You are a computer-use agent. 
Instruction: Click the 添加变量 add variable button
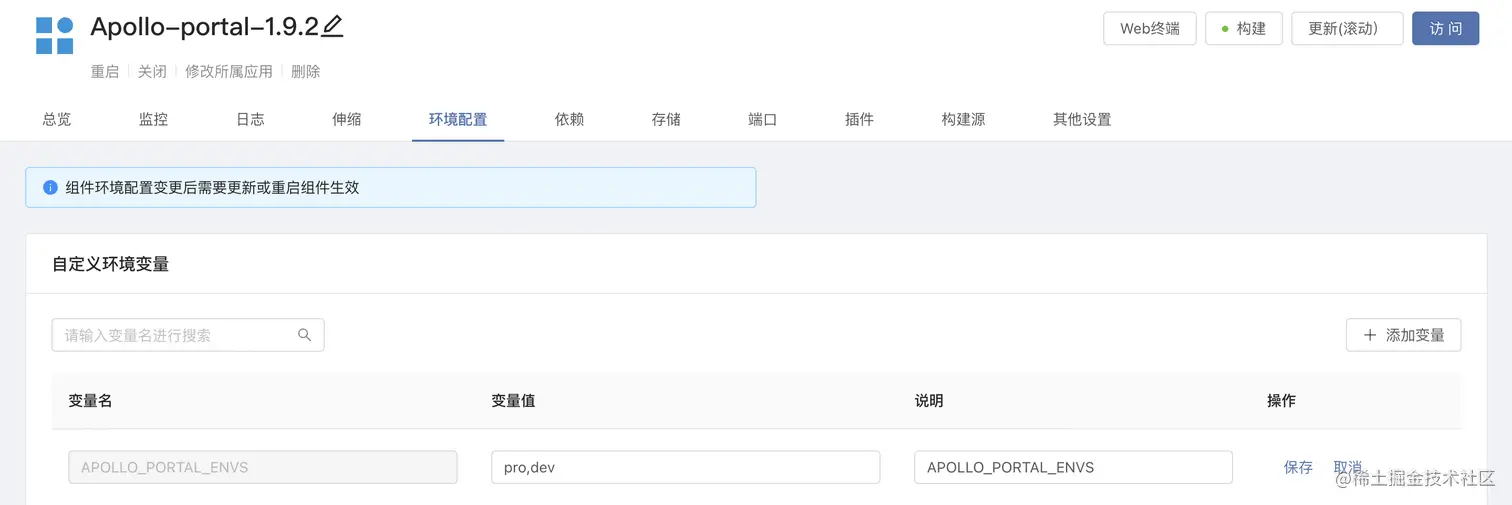[x=1403, y=335]
